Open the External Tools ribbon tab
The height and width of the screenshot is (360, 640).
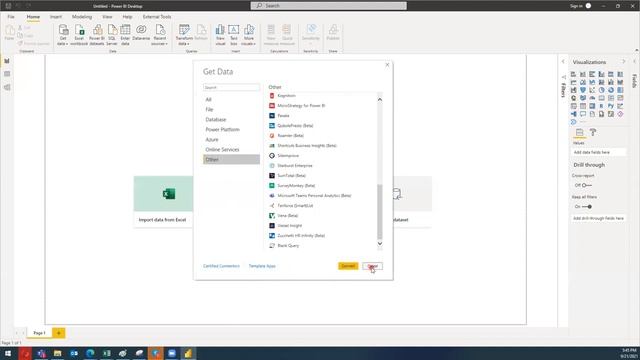(x=157, y=17)
